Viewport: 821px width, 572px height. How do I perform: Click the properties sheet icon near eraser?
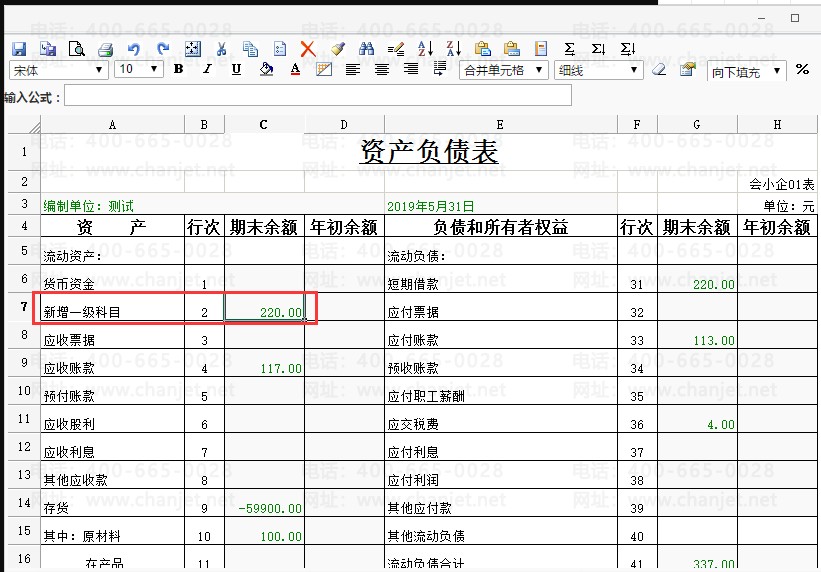pos(687,69)
